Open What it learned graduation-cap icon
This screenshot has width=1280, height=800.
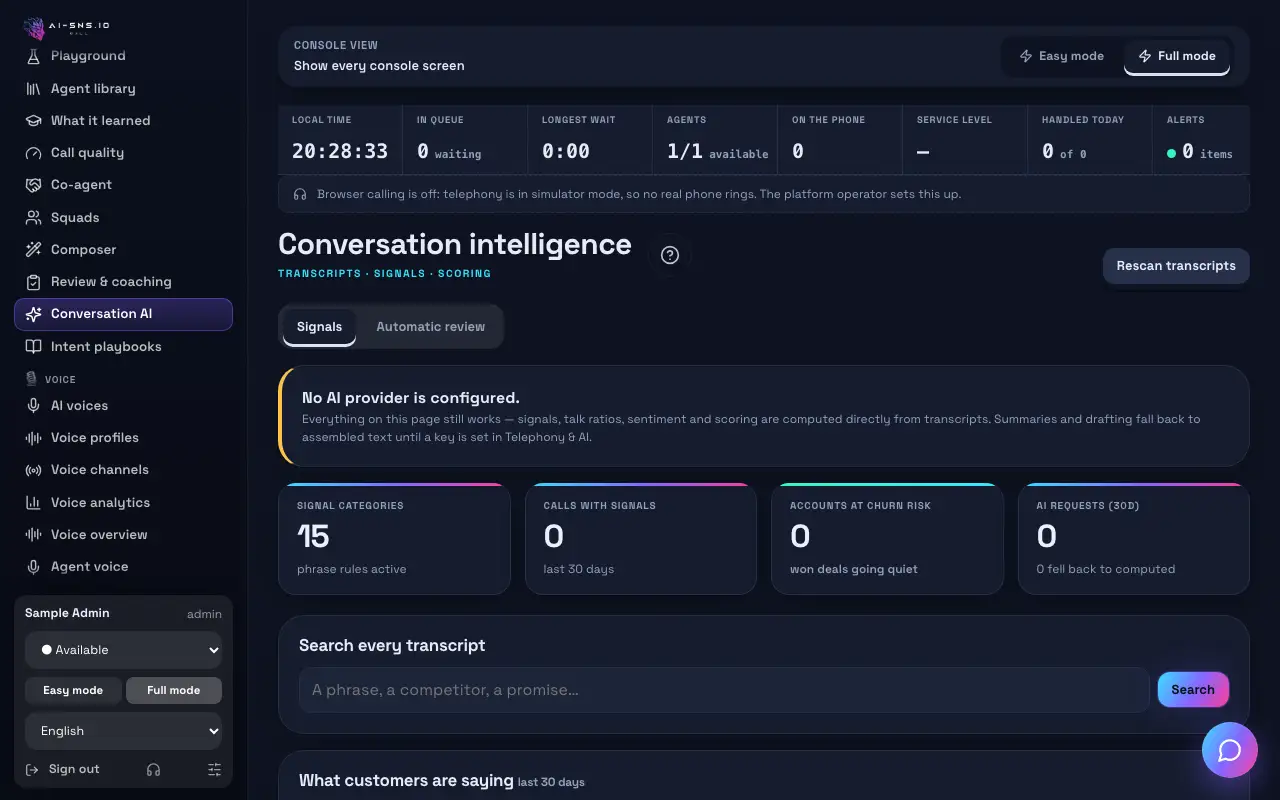(x=33, y=120)
